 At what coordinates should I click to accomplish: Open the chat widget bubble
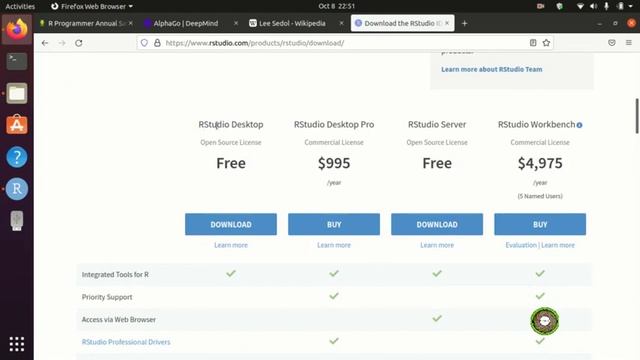tap(544, 320)
